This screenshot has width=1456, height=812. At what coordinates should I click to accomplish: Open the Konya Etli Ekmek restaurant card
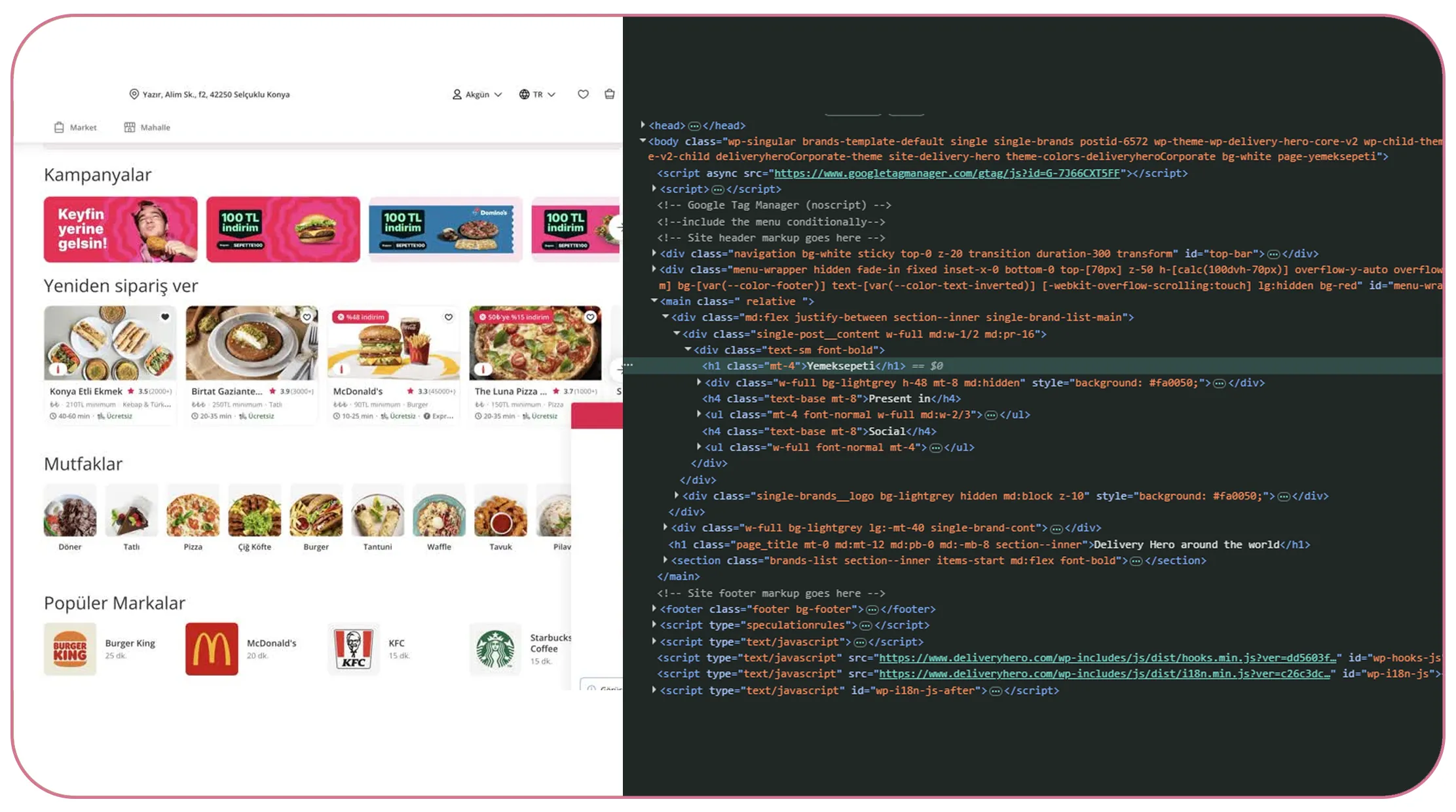tap(110, 365)
